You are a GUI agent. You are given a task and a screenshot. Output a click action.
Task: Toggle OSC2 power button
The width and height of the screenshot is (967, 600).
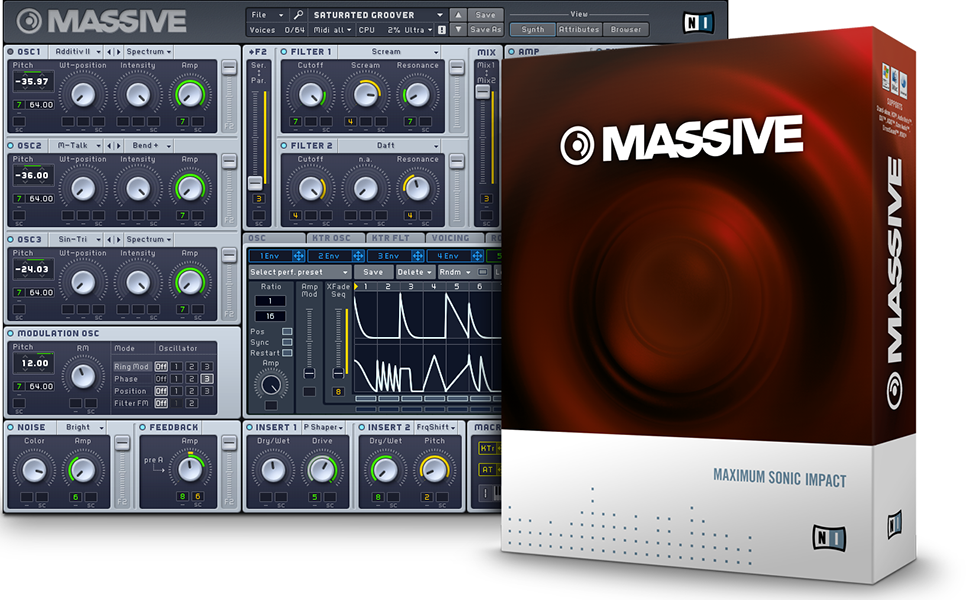10,146
